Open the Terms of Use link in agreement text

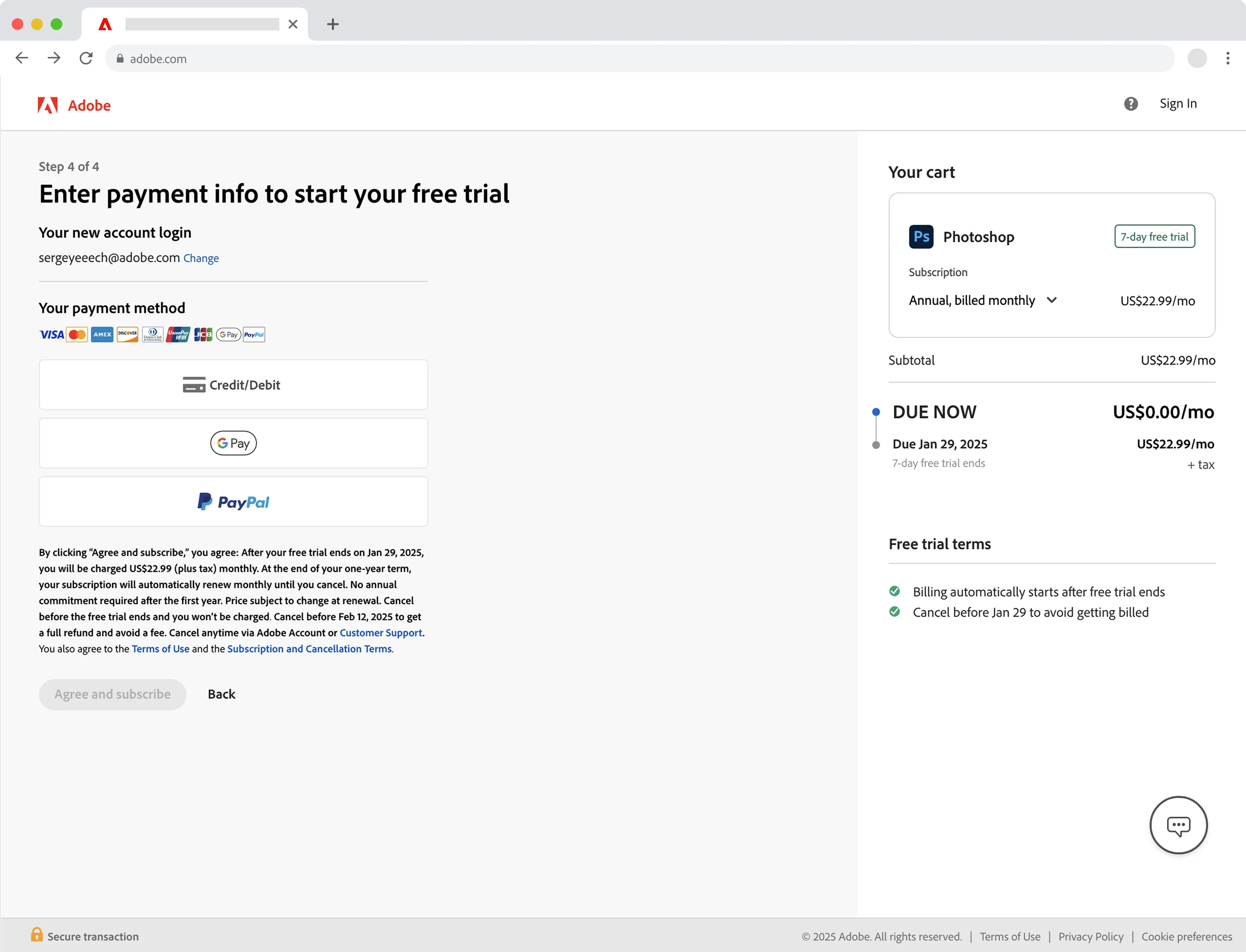click(x=160, y=649)
